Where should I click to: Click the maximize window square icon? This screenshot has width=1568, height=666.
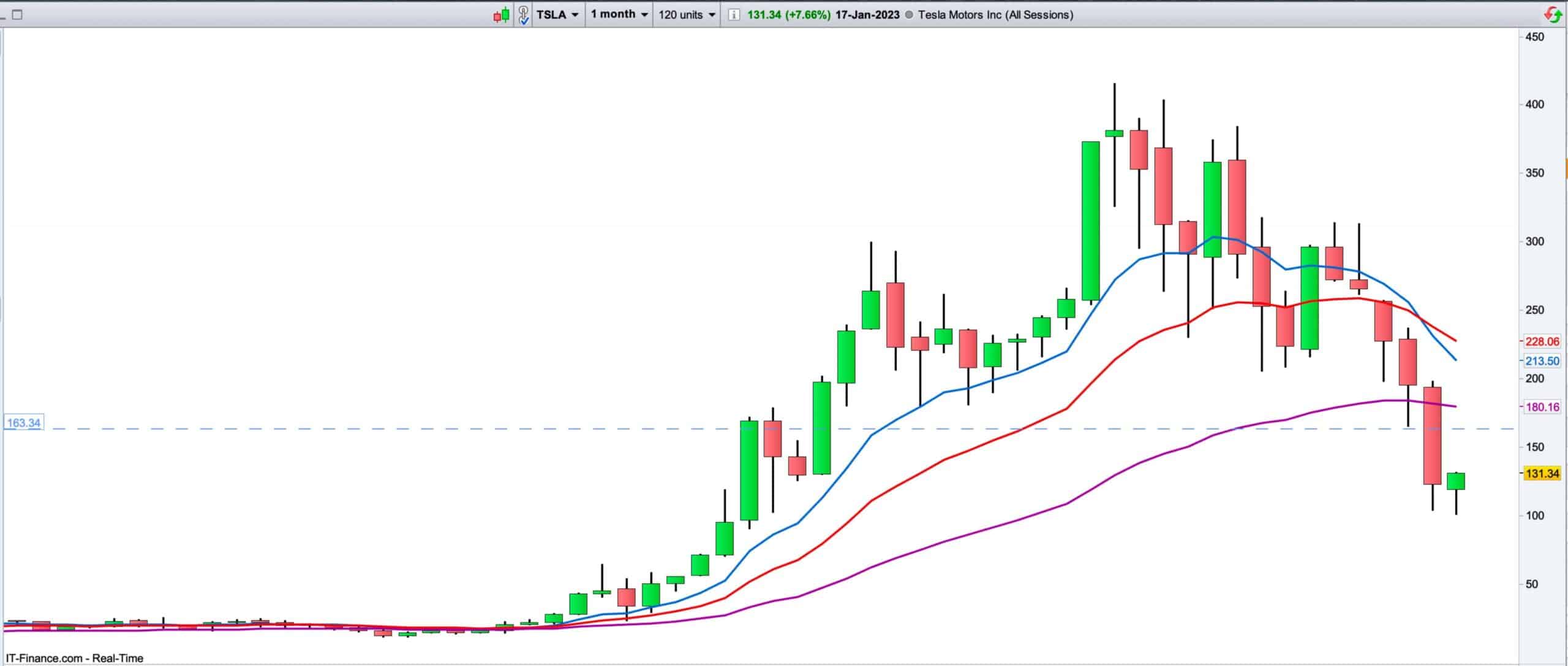(17, 15)
